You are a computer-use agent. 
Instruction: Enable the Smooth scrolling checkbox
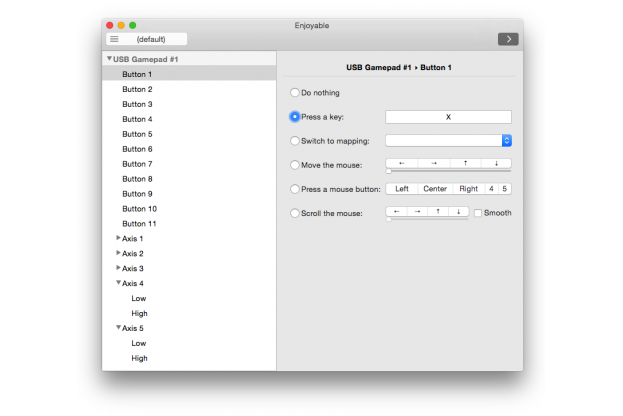point(478,213)
